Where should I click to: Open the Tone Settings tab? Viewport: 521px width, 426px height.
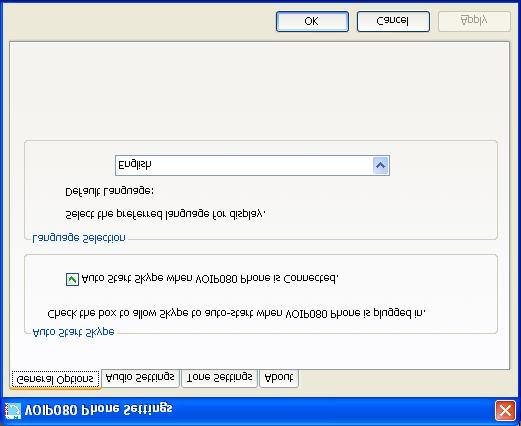point(219,378)
